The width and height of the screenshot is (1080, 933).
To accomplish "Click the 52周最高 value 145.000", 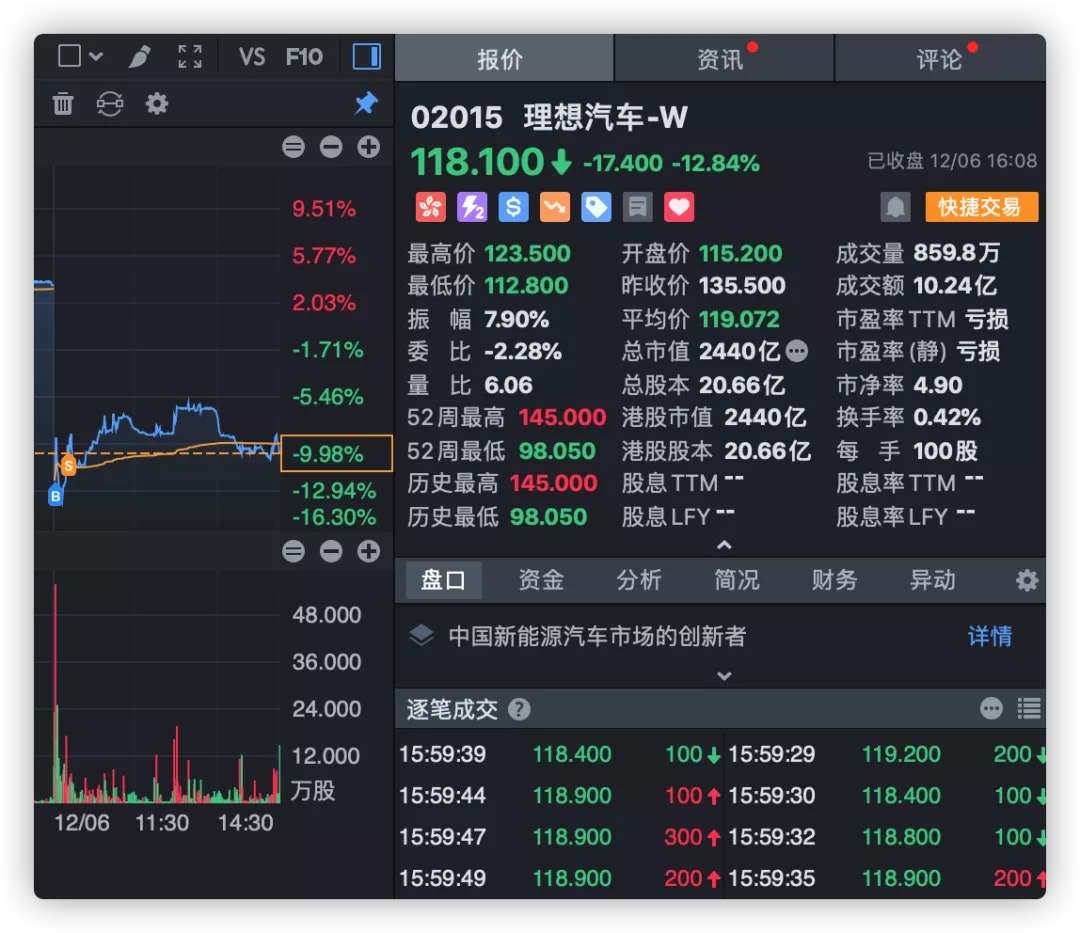I will tap(562, 417).
